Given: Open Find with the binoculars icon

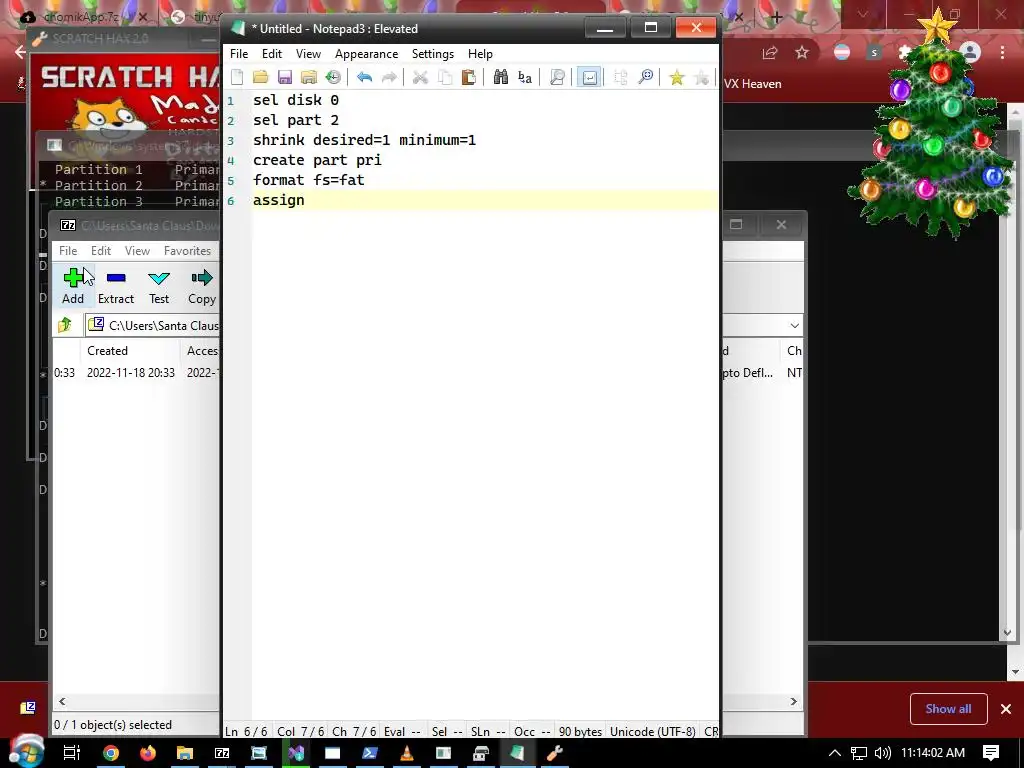Looking at the screenshot, I should pos(501,77).
